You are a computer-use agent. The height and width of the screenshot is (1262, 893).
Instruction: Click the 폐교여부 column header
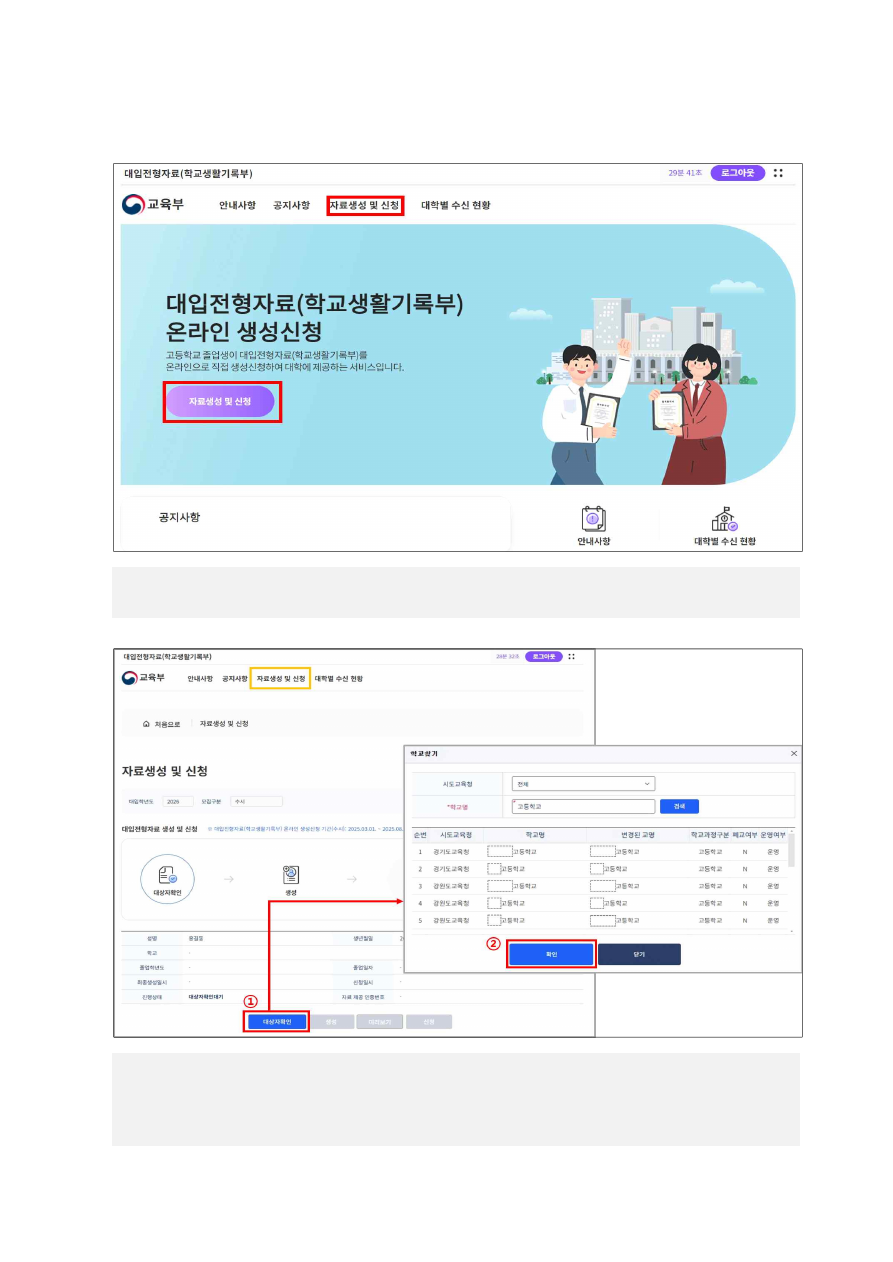point(745,834)
